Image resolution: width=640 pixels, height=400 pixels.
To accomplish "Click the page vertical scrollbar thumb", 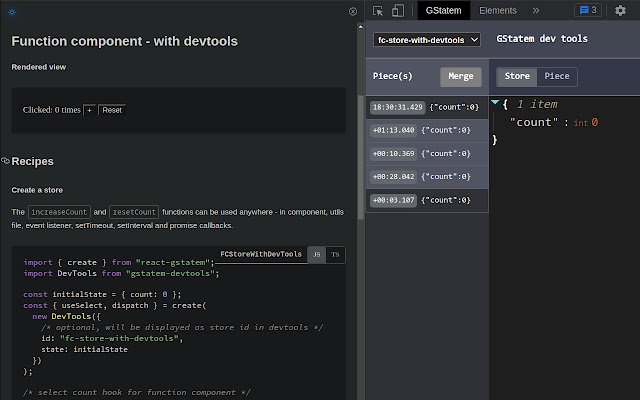I will 360,158.
